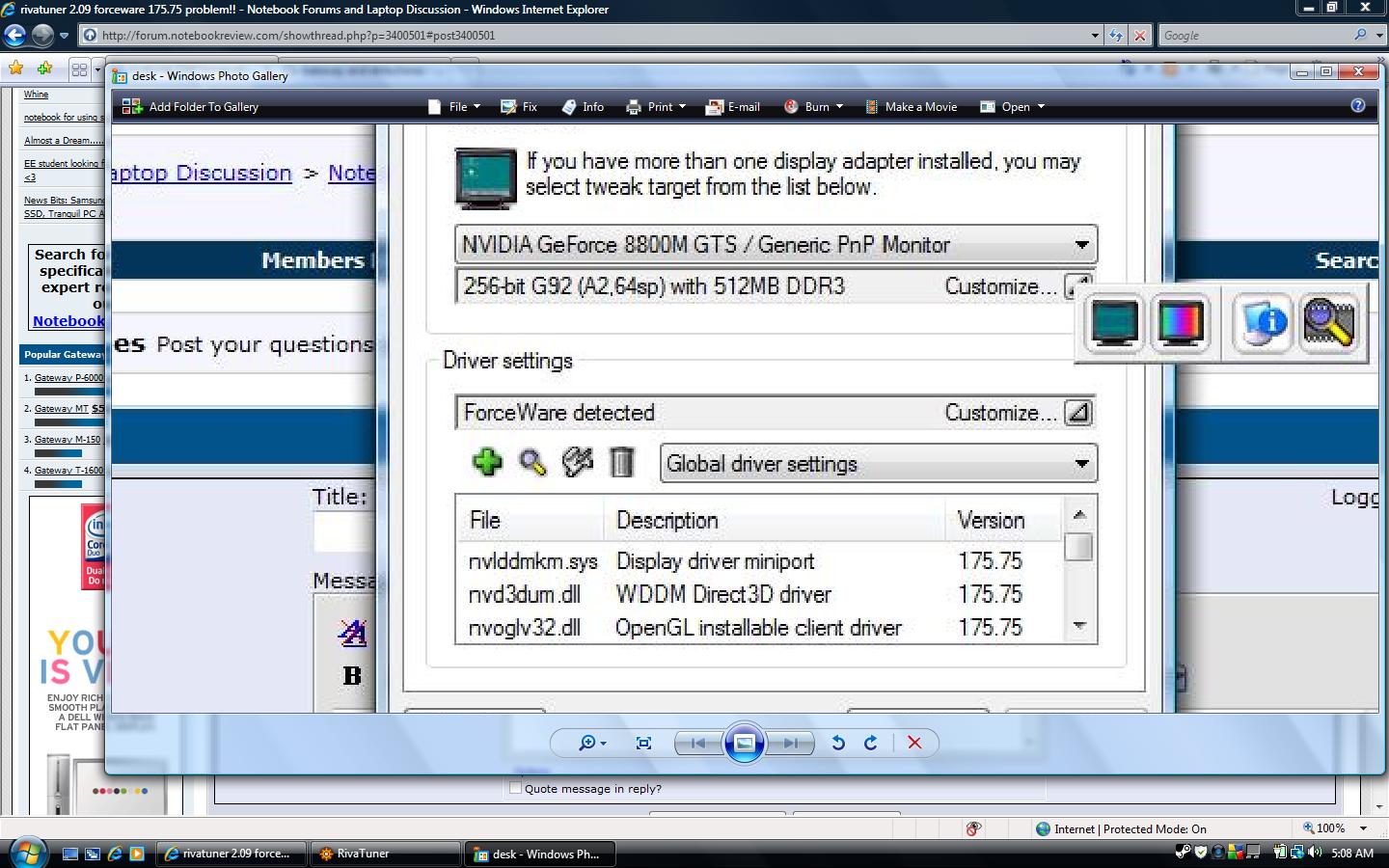Open the IE zoom level dropdown arrow
Screen dimensions: 1389x868
pos(1363,828)
